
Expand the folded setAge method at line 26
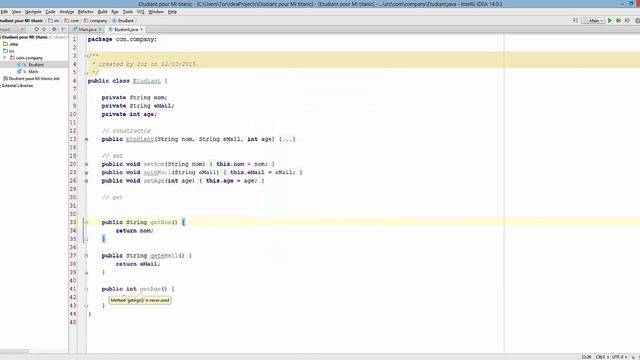point(86,181)
